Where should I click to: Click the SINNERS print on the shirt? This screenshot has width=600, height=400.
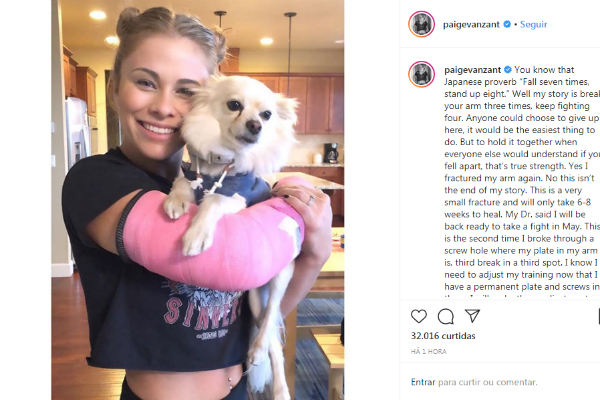[203, 312]
